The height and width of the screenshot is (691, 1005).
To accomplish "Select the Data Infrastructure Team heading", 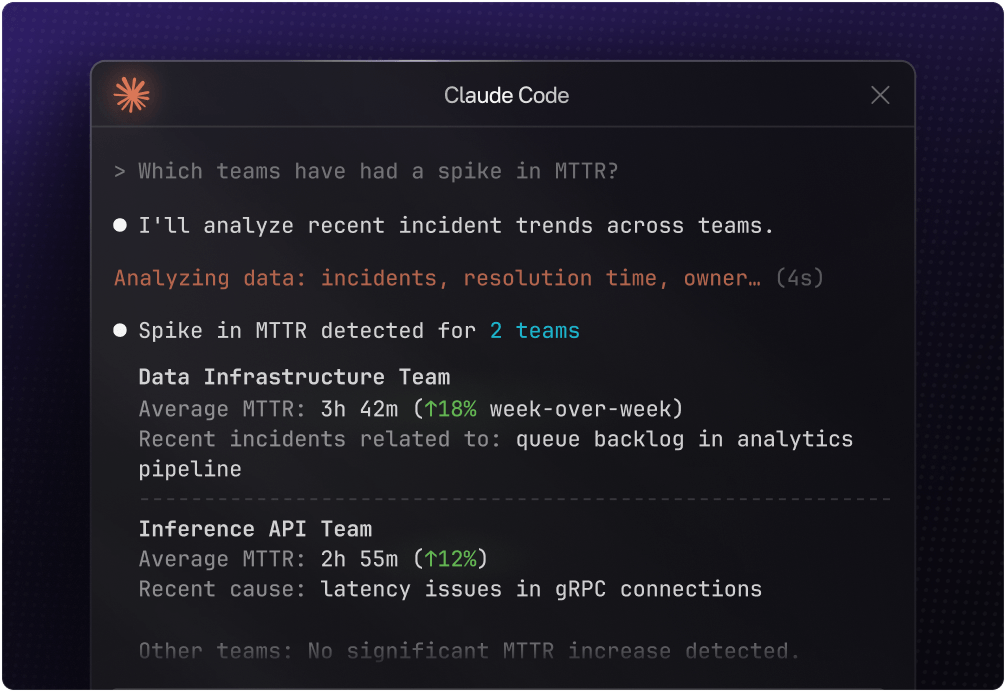I will [x=294, y=377].
